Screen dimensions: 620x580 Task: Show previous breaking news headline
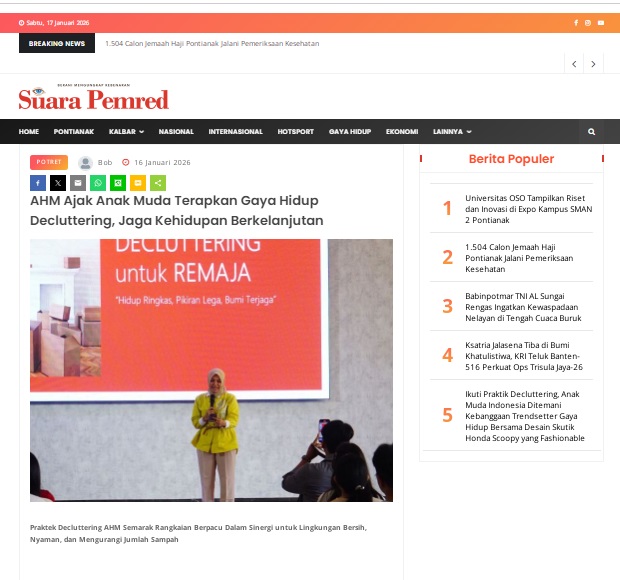coord(574,64)
